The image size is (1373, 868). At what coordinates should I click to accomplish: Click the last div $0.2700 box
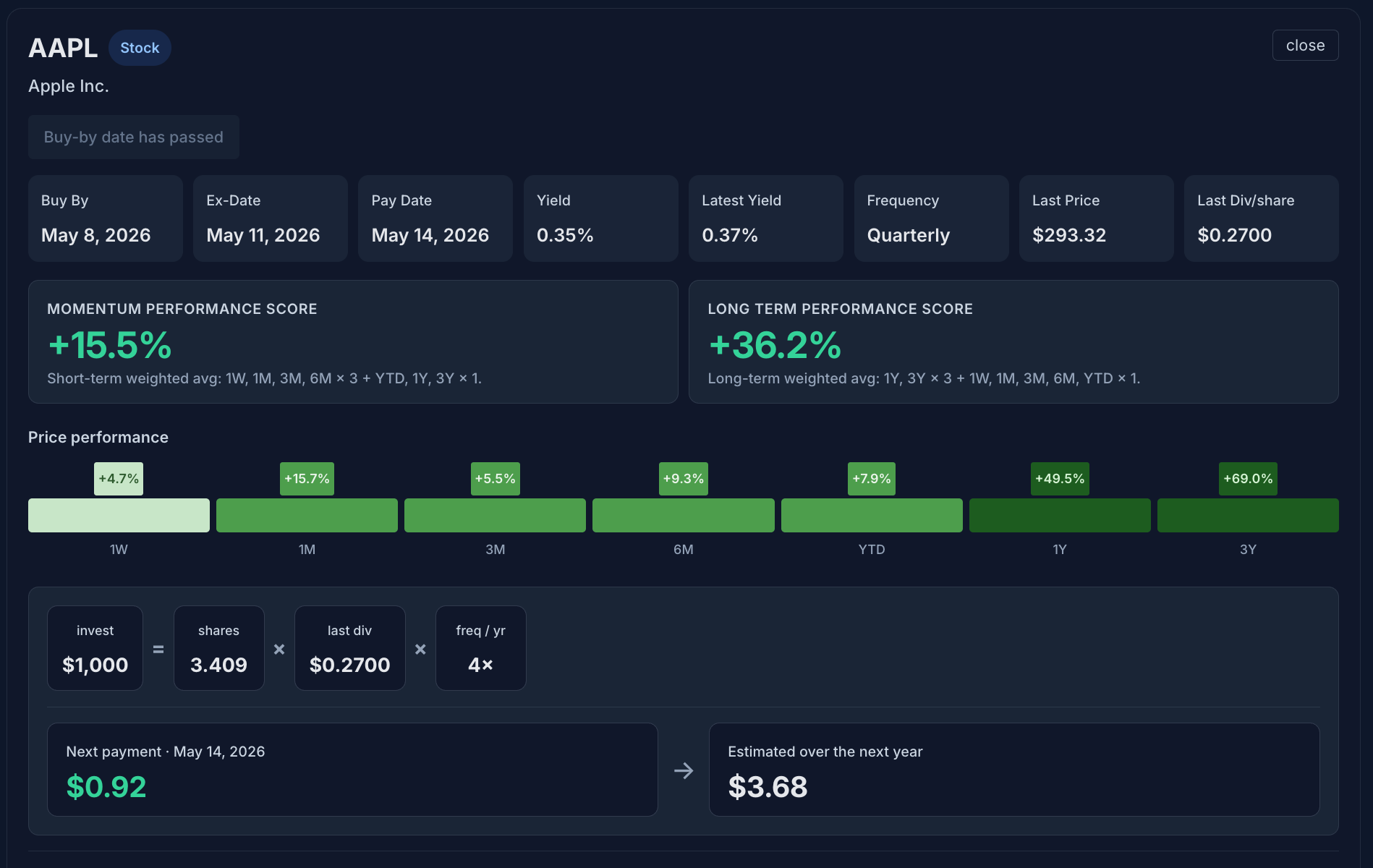(x=349, y=648)
